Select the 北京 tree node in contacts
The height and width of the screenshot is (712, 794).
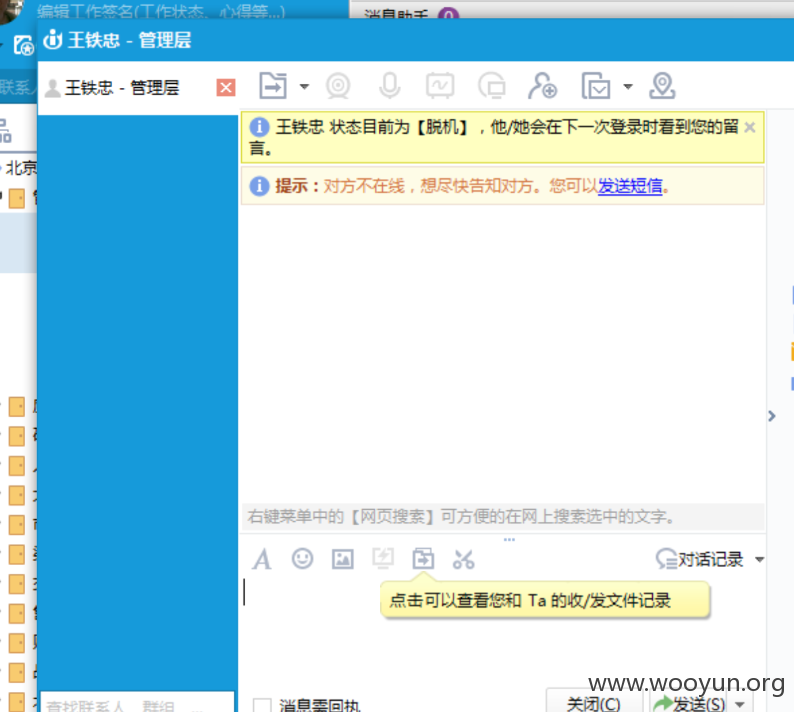click(21, 168)
